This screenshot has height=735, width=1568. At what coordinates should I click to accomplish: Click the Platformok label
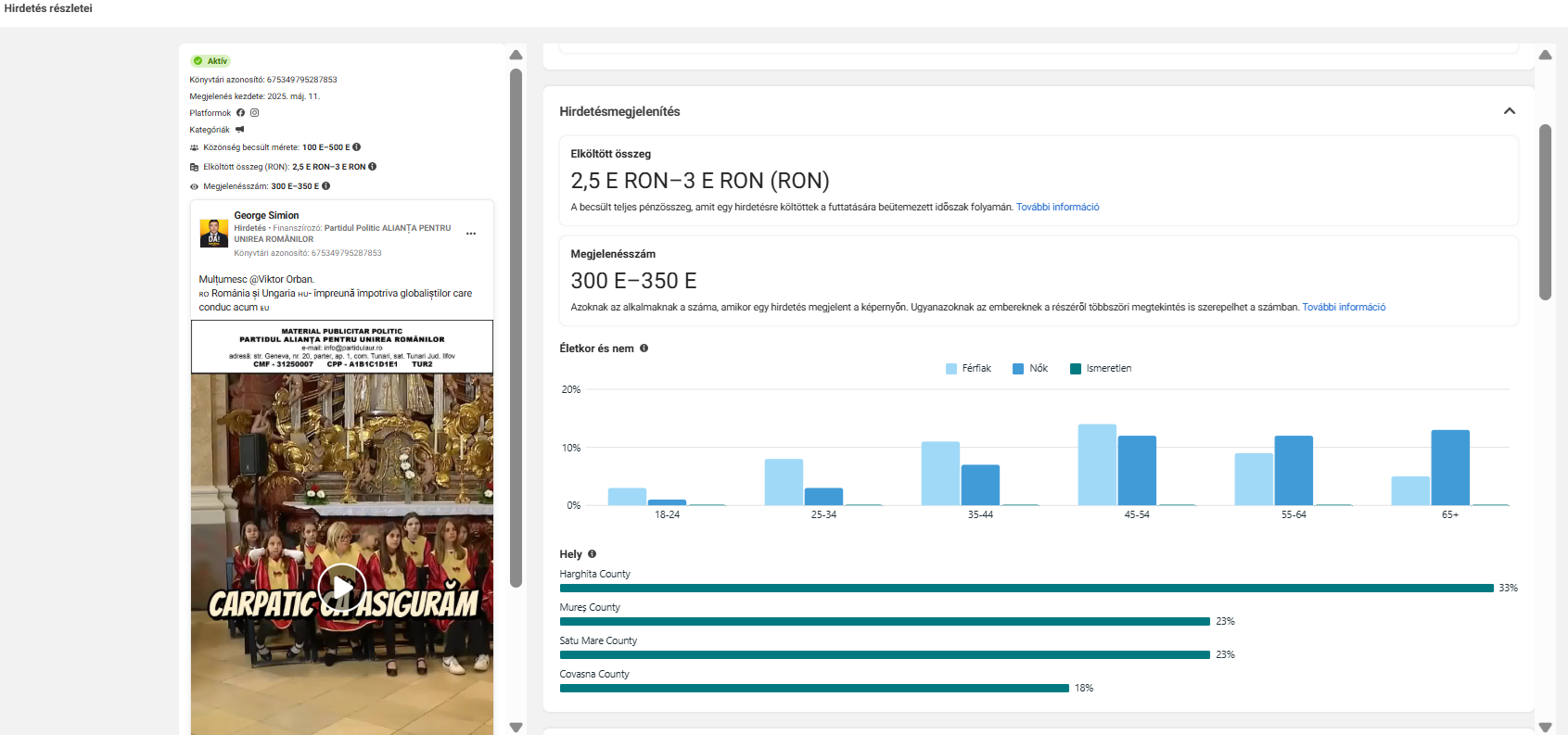[210, 113]
